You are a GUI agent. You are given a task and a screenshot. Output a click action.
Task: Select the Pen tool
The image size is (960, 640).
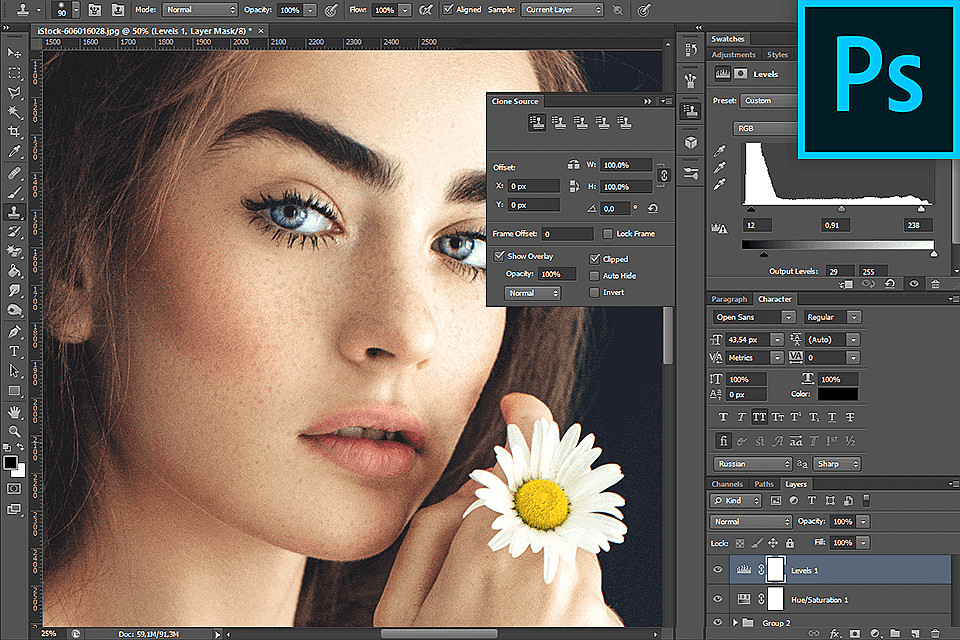[x=14, y=331]
